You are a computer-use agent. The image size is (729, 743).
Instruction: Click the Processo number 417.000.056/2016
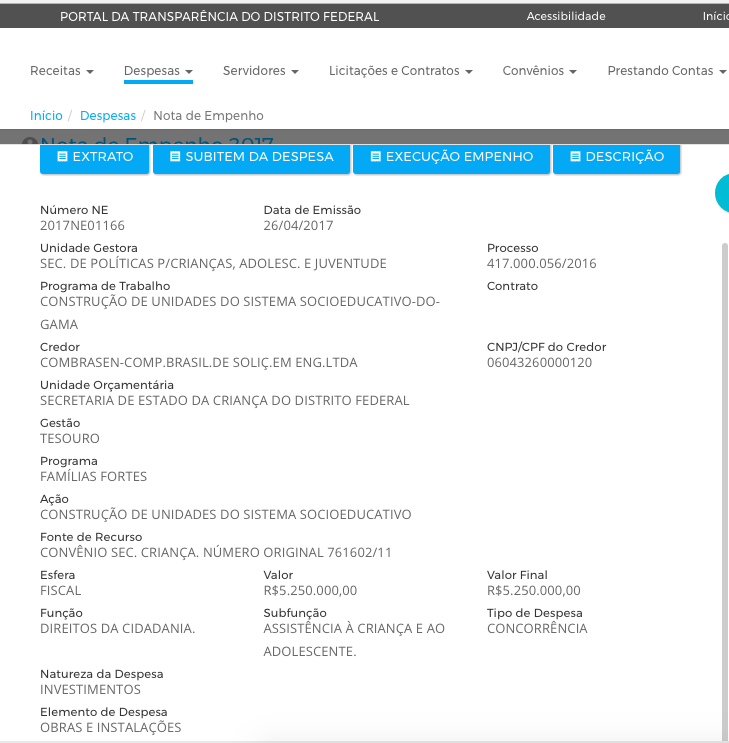coord(541,264)
